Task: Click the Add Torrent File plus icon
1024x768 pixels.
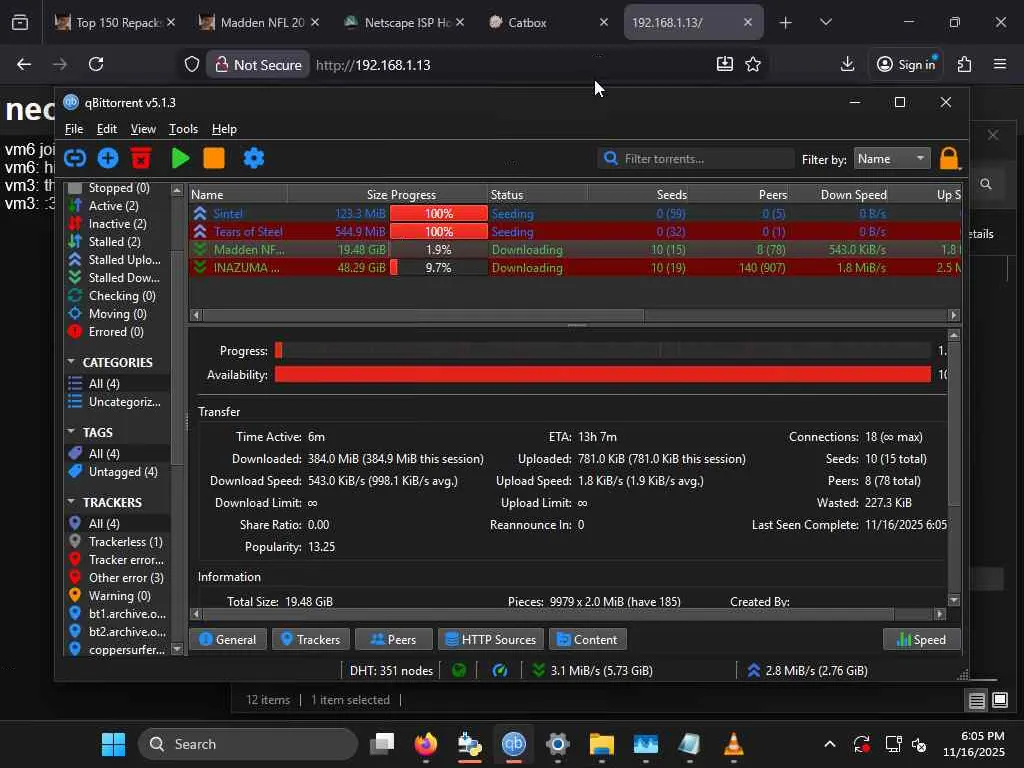Action: (x=108, y=158)
